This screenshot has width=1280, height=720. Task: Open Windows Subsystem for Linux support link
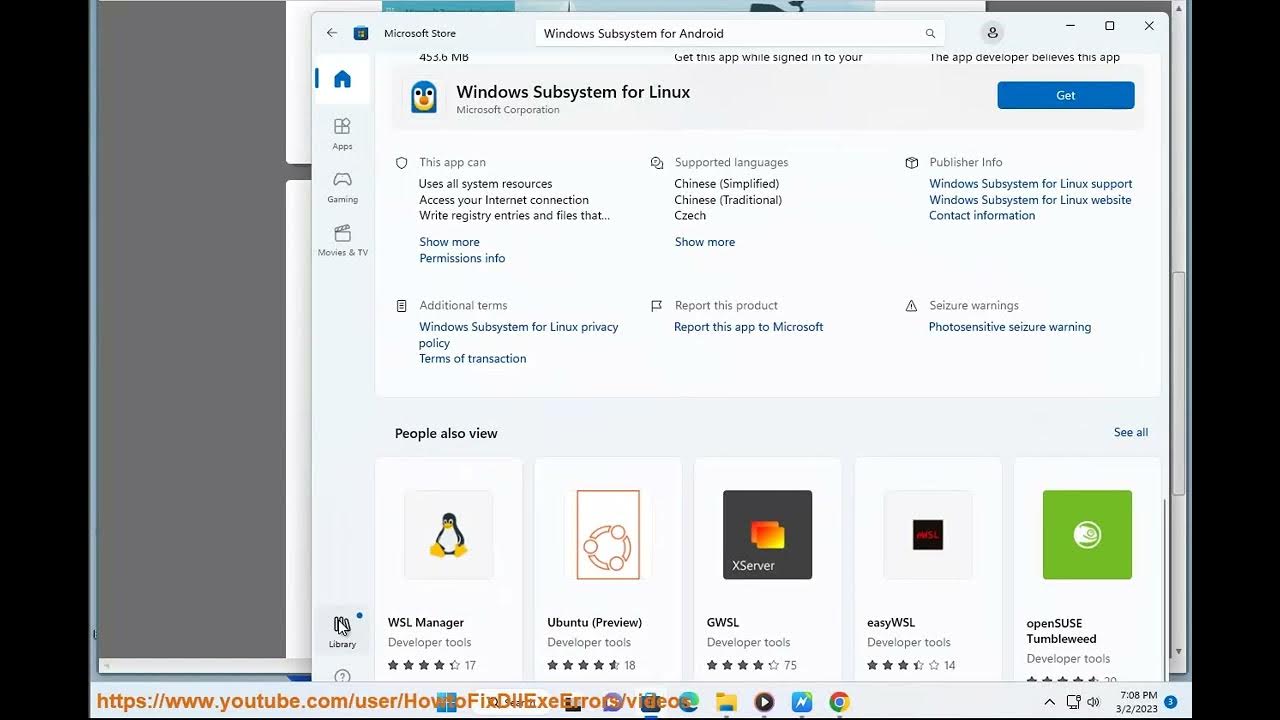click(x=1030, y=184)
